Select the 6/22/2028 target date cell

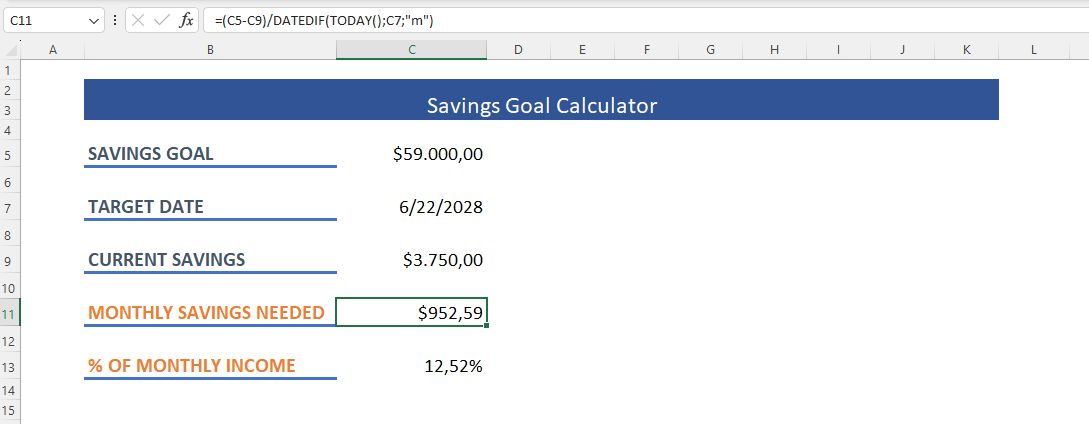[x=411, y=207]
